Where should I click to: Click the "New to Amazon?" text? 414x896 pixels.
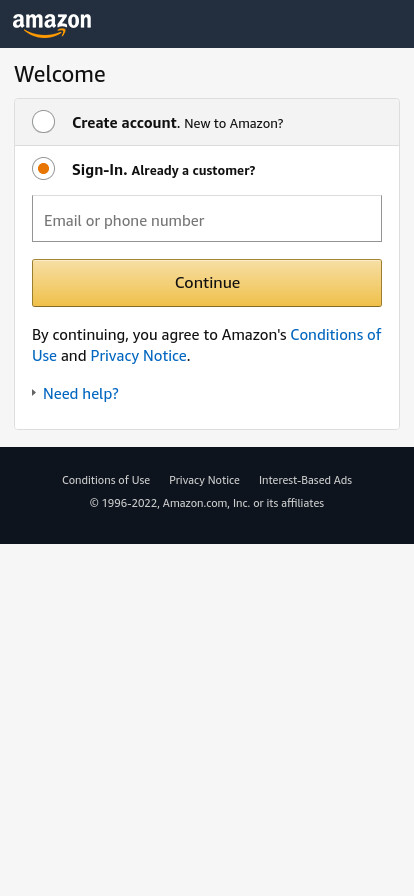point(234,123)
